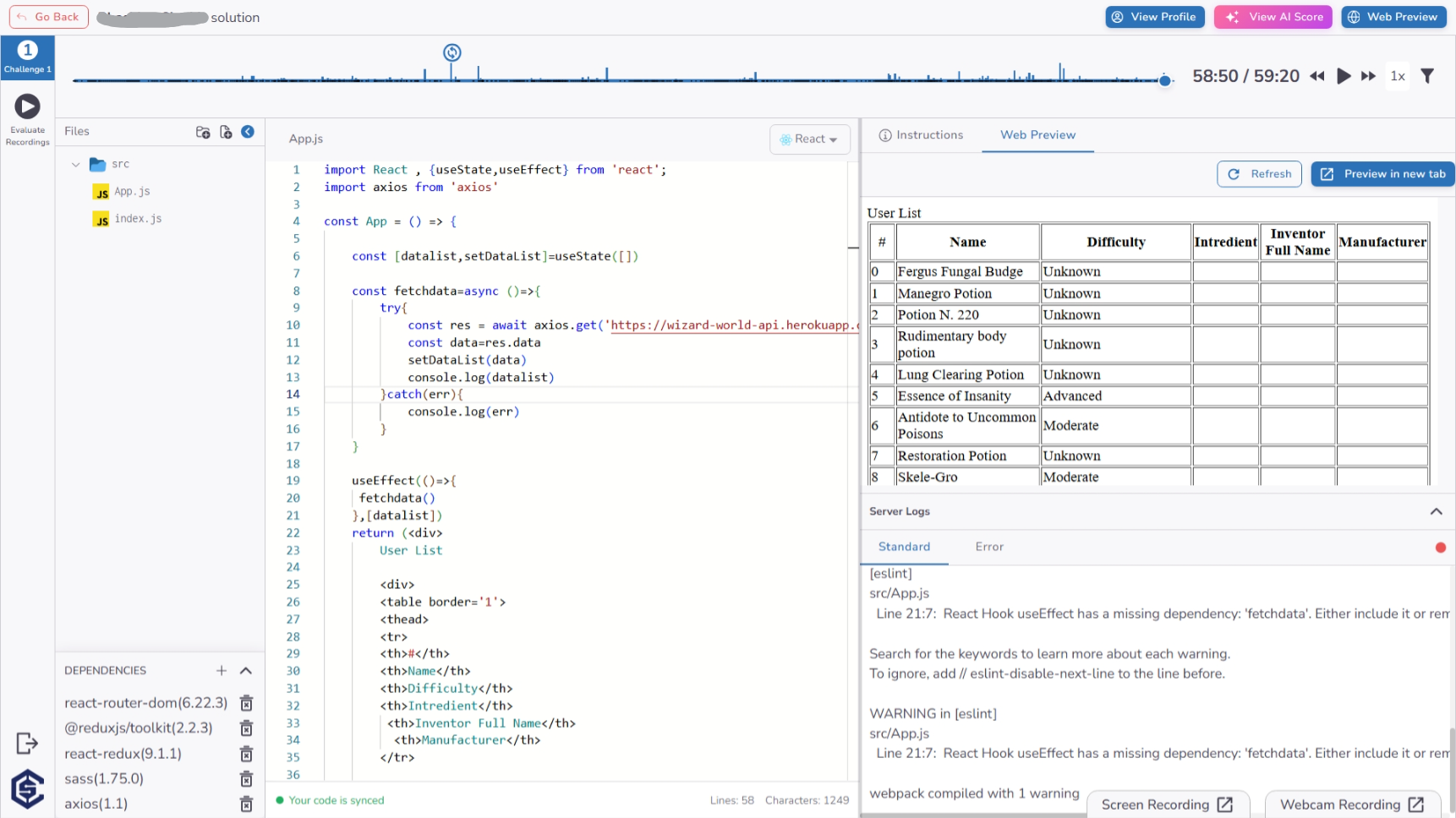Click the Preview in new tab button

pyautogui.click(x=1382, y=173)
